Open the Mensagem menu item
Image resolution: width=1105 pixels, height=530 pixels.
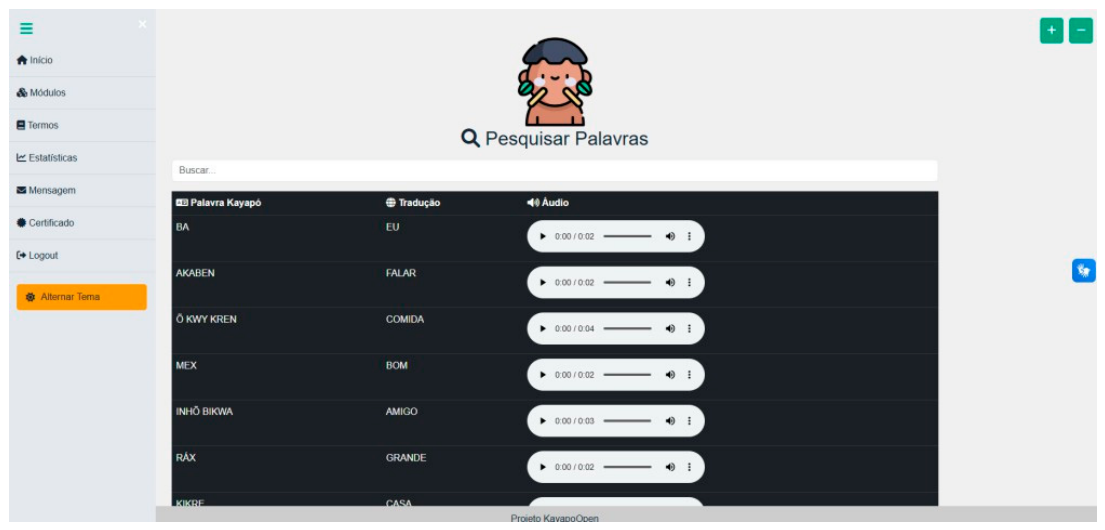[46, 190]
